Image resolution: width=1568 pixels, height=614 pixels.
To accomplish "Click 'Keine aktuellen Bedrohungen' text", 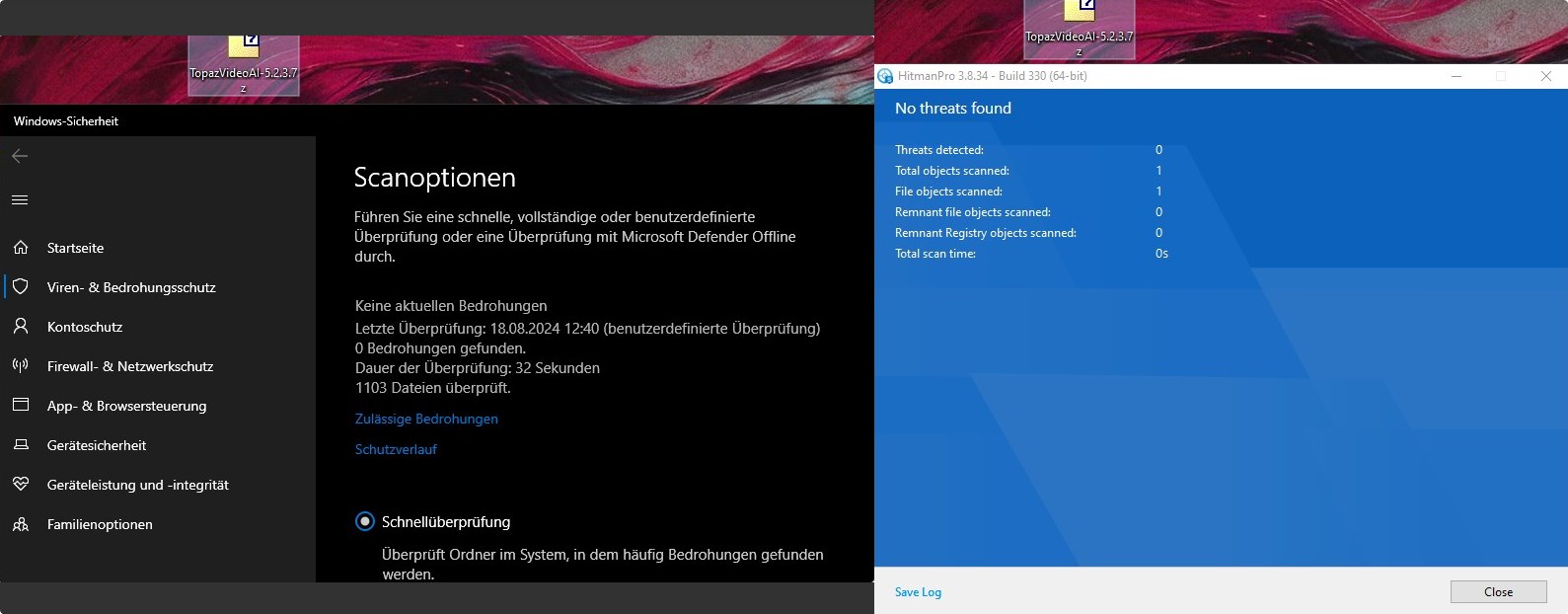I will coord(451,306).
